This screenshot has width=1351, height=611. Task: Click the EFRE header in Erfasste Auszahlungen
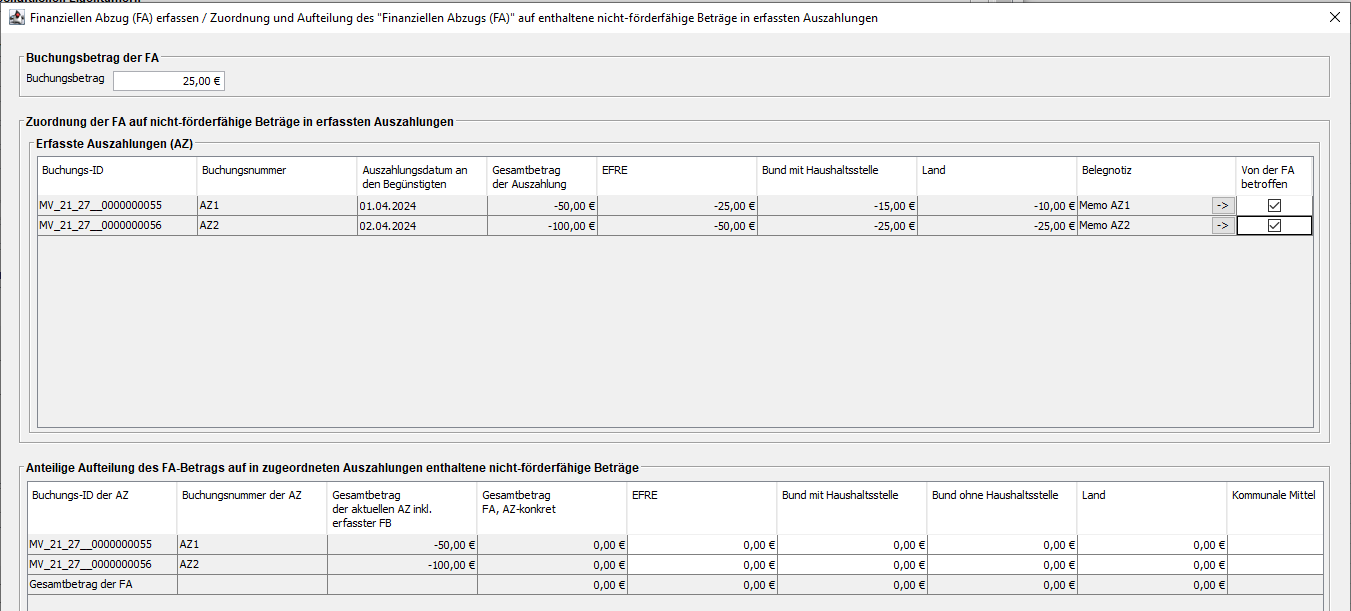(677, 176)
